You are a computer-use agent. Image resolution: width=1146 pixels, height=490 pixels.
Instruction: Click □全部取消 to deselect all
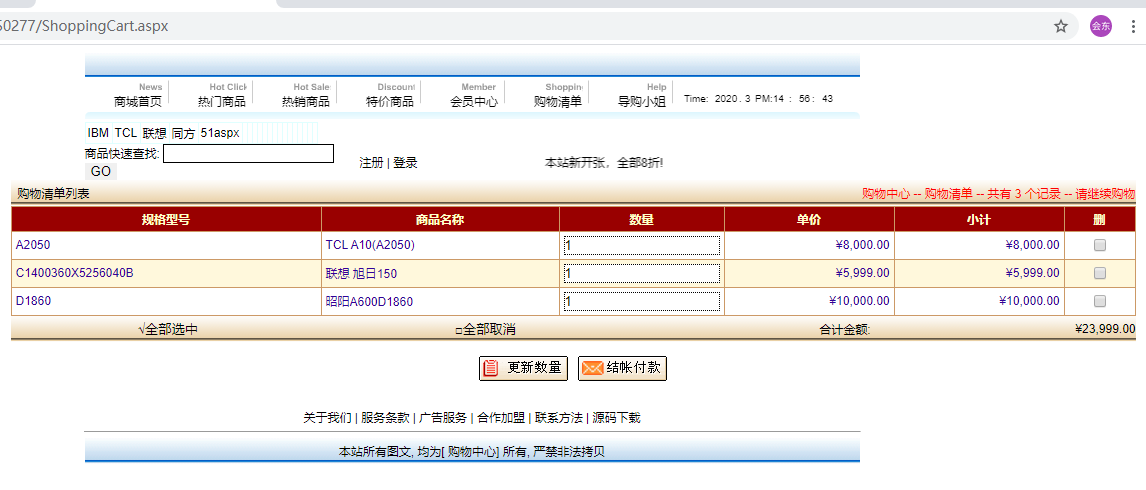[485, 330]
